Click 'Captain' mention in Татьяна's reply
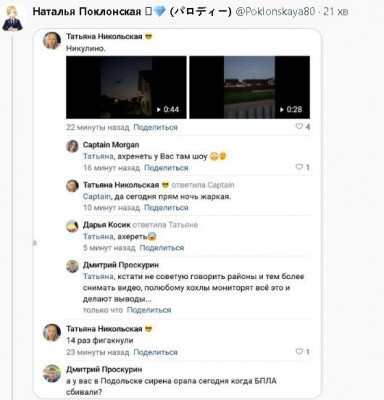This screenshot has width=384, height=400. pos(97,197)
